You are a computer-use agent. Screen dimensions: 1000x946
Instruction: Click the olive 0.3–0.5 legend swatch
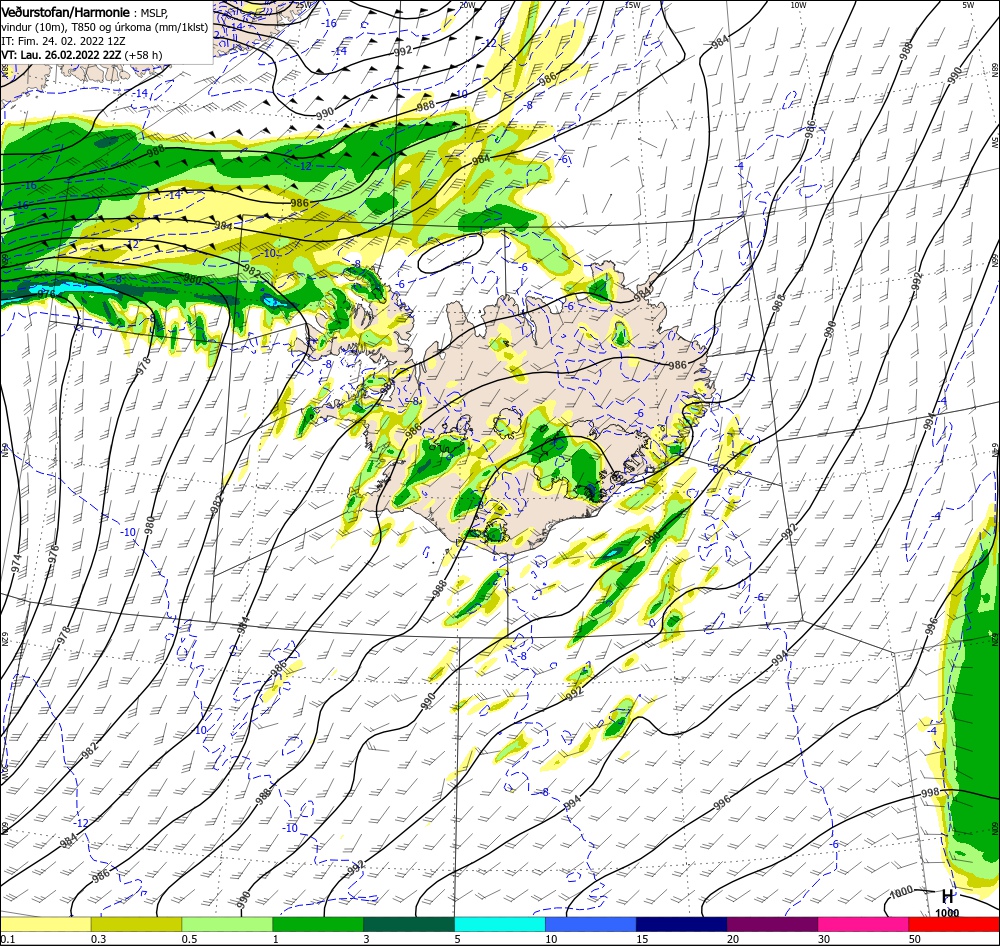point(136,924)
